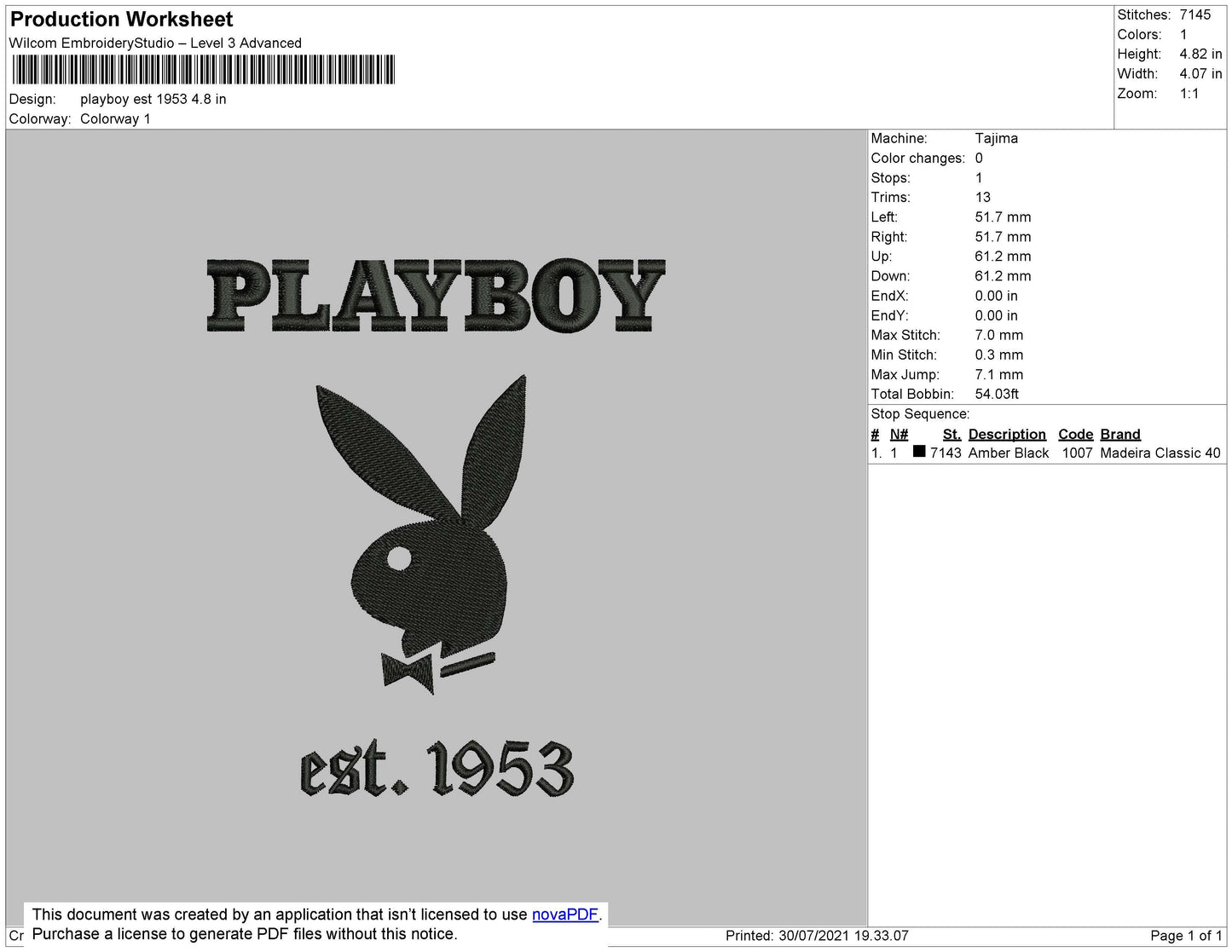Image resolution: width=1232 pixels, height=952 pixels.
Task: Click the PLAYBOY embroidered lettering
Action: 436,295
